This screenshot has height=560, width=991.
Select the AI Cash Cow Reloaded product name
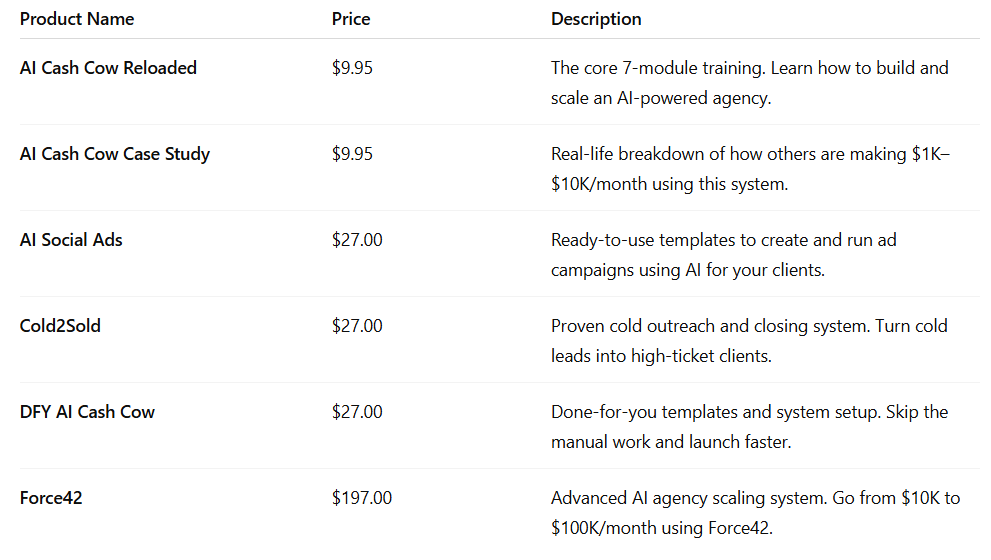coord(108,68)
